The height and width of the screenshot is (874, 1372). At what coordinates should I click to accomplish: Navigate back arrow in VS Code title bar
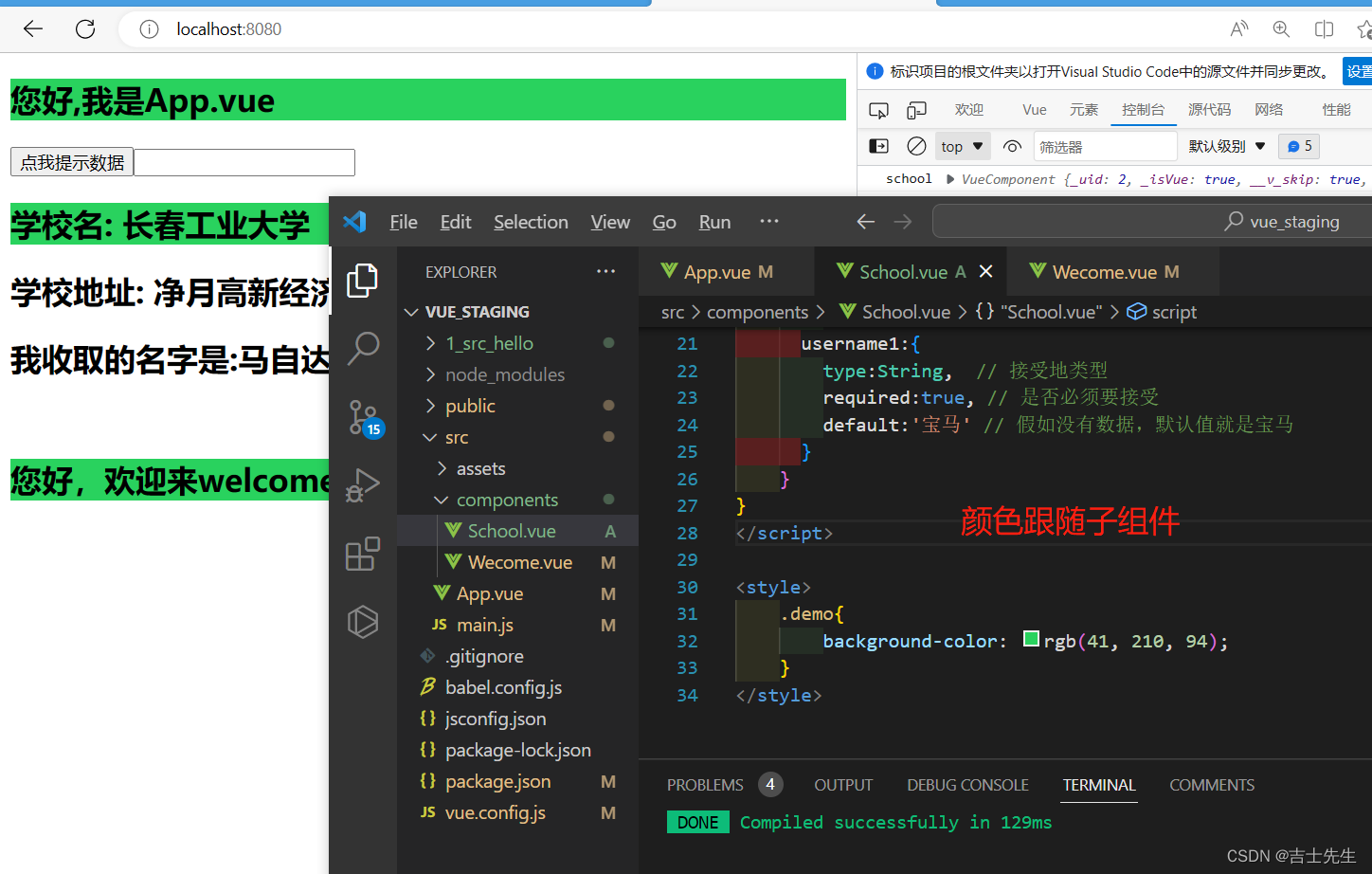(866, 222)
